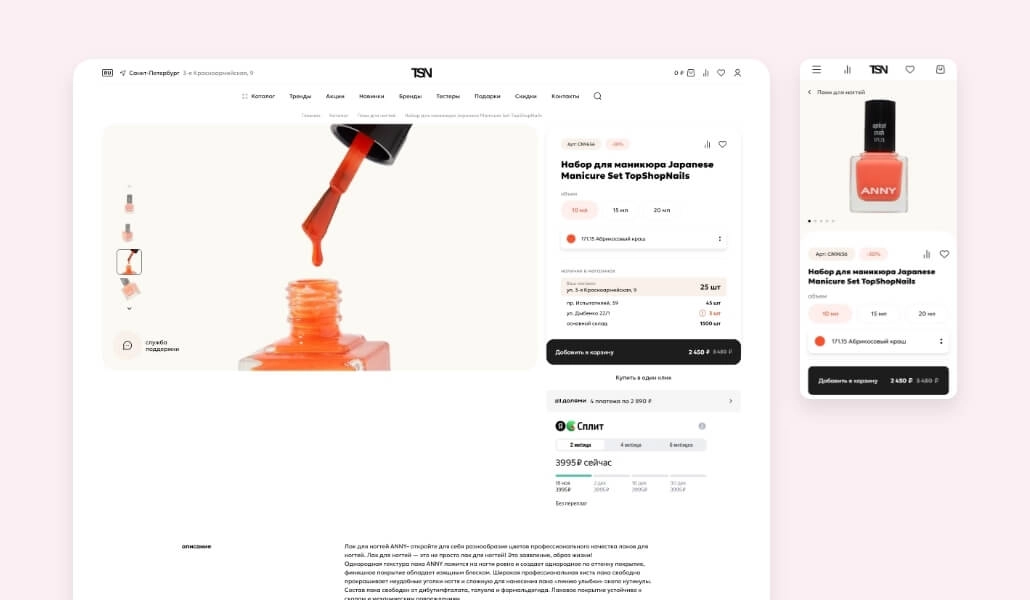Open the mobile color shade dropdown

tap(878, 341)
